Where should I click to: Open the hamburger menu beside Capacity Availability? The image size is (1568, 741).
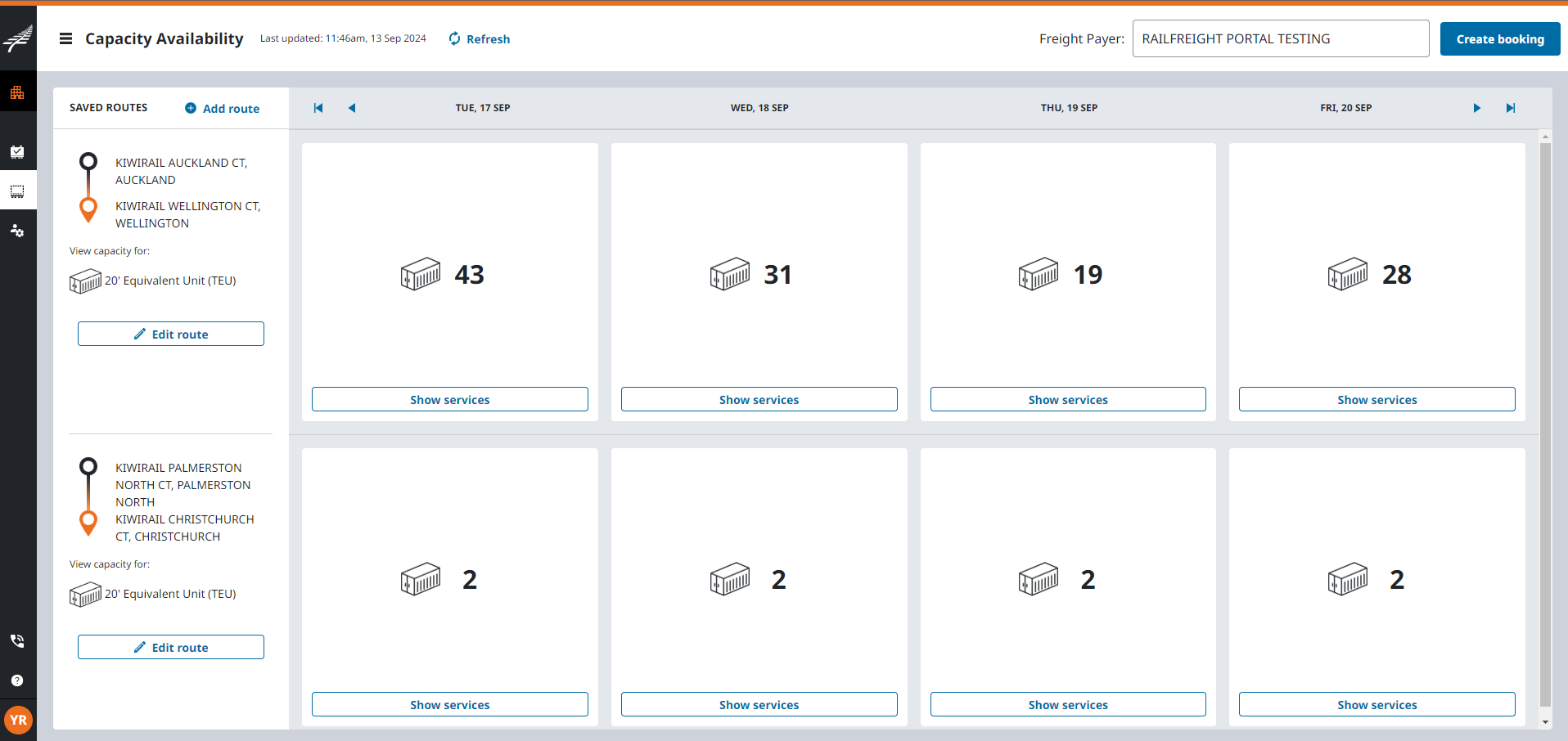click(66, 38)
